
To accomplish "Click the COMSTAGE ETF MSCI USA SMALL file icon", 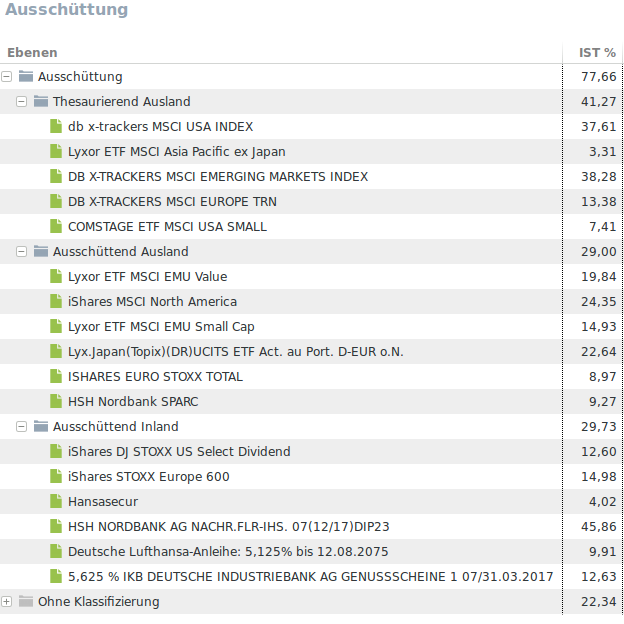I will pos(56,226).
